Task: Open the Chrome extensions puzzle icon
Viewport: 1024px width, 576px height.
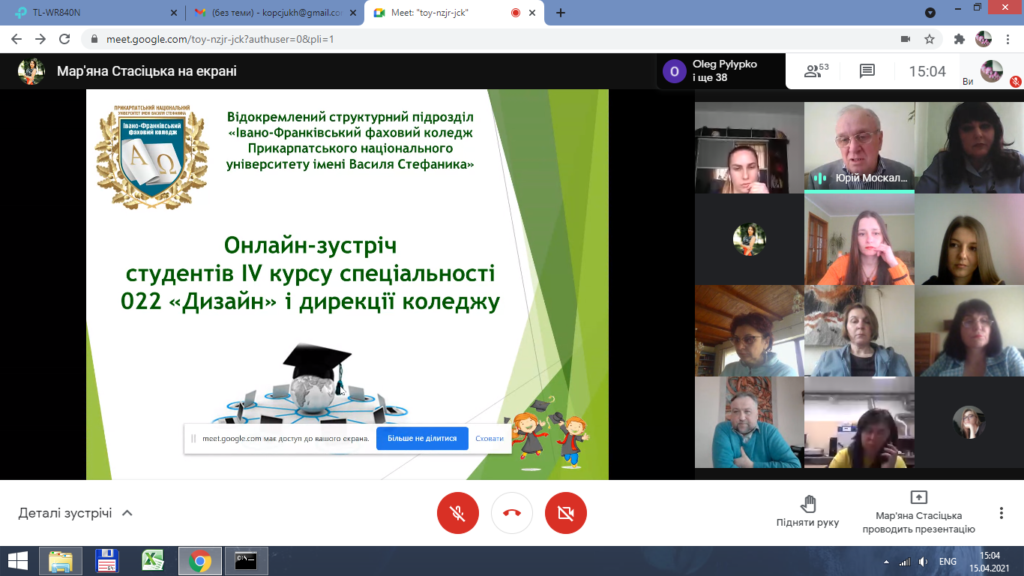Action: (960, 39)
